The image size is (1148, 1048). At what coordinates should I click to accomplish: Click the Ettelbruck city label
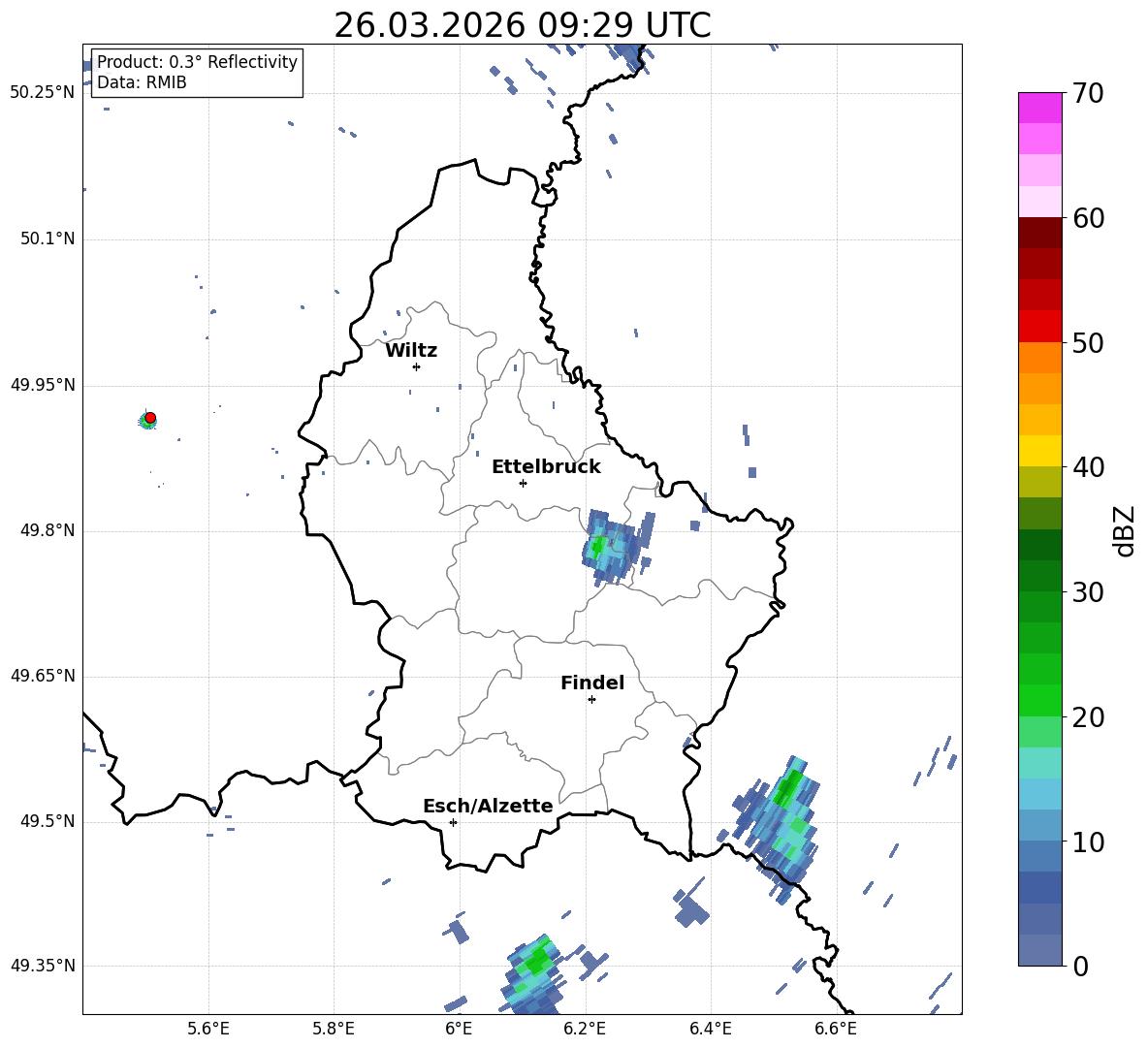pos(546,467)
